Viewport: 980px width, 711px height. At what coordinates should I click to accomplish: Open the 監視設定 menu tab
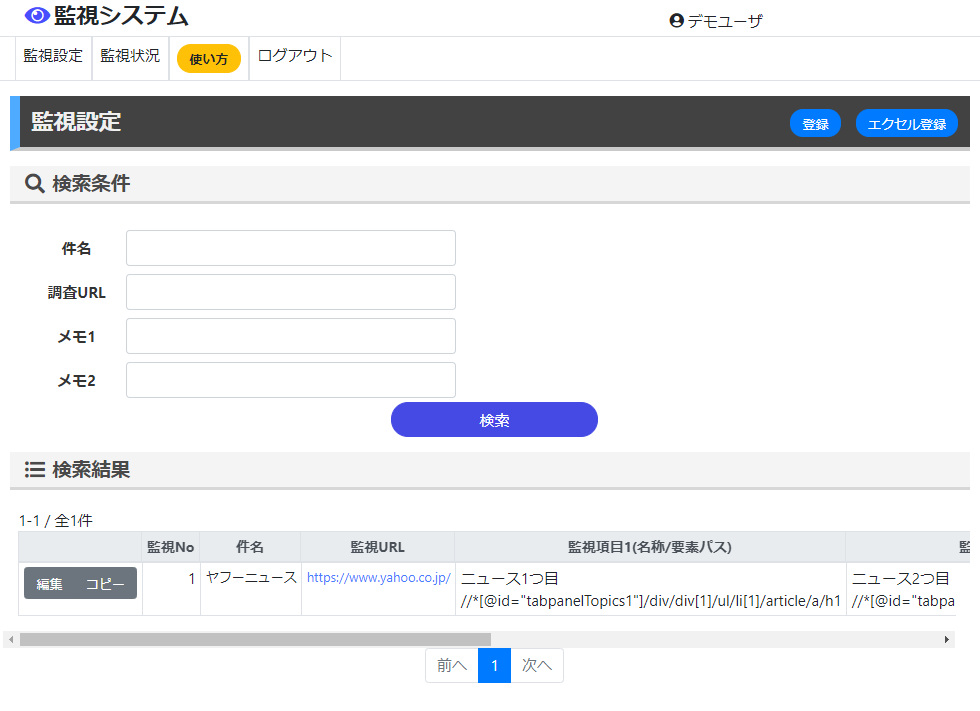tap(53, 56)
